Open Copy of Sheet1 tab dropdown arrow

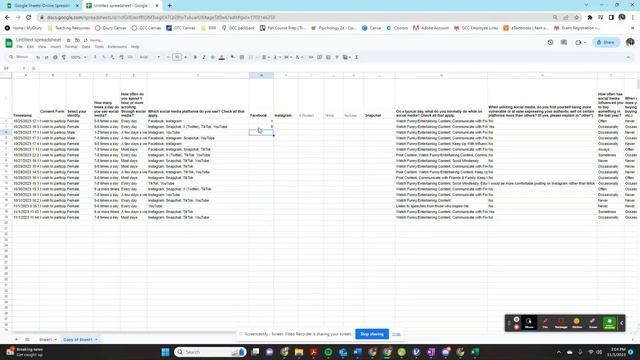coord(96,340)
